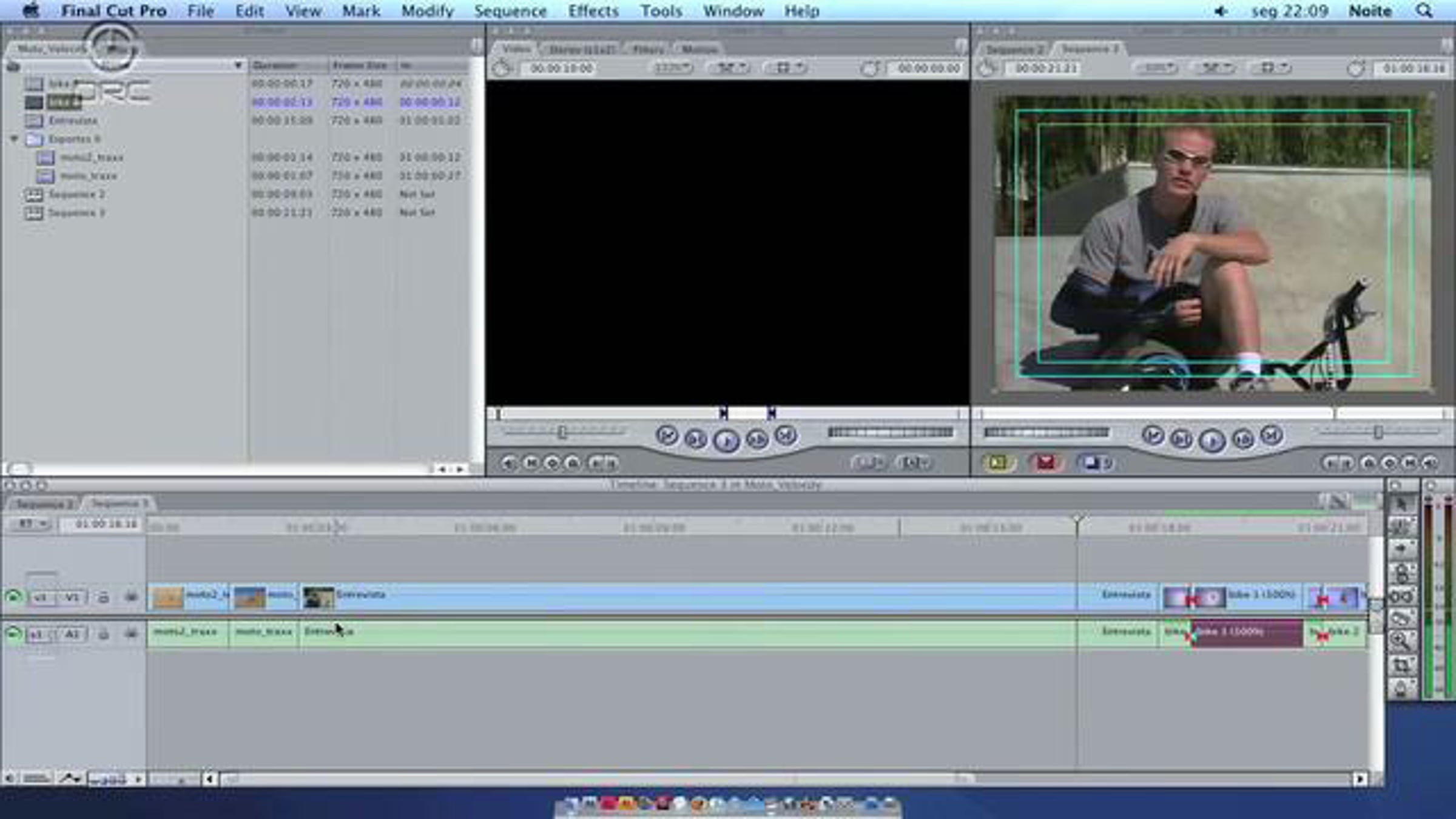Select the Crop tool in tool palette

click(x=1401, y=666)
